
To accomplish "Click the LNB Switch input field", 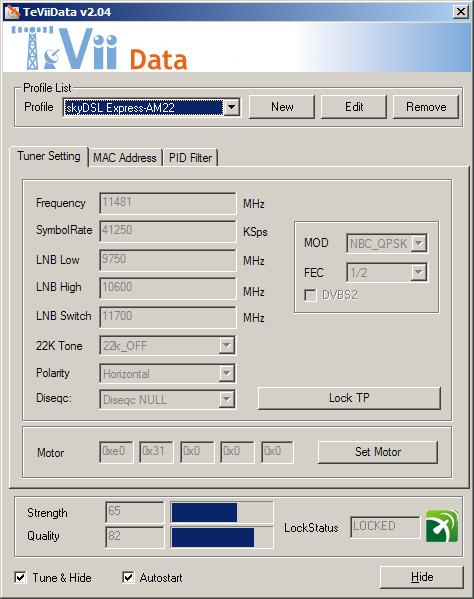I will pyautogui.click(x=168, y=317).
